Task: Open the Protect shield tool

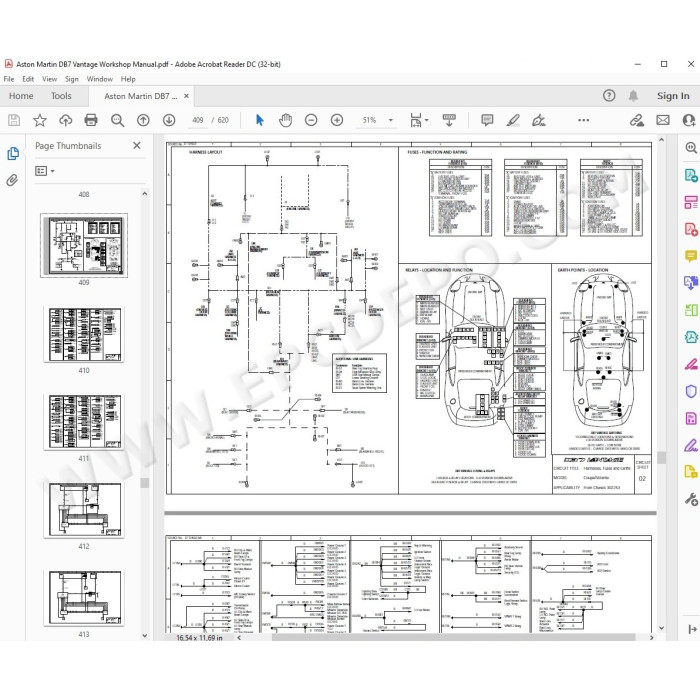Action: (x=691, y=392)
